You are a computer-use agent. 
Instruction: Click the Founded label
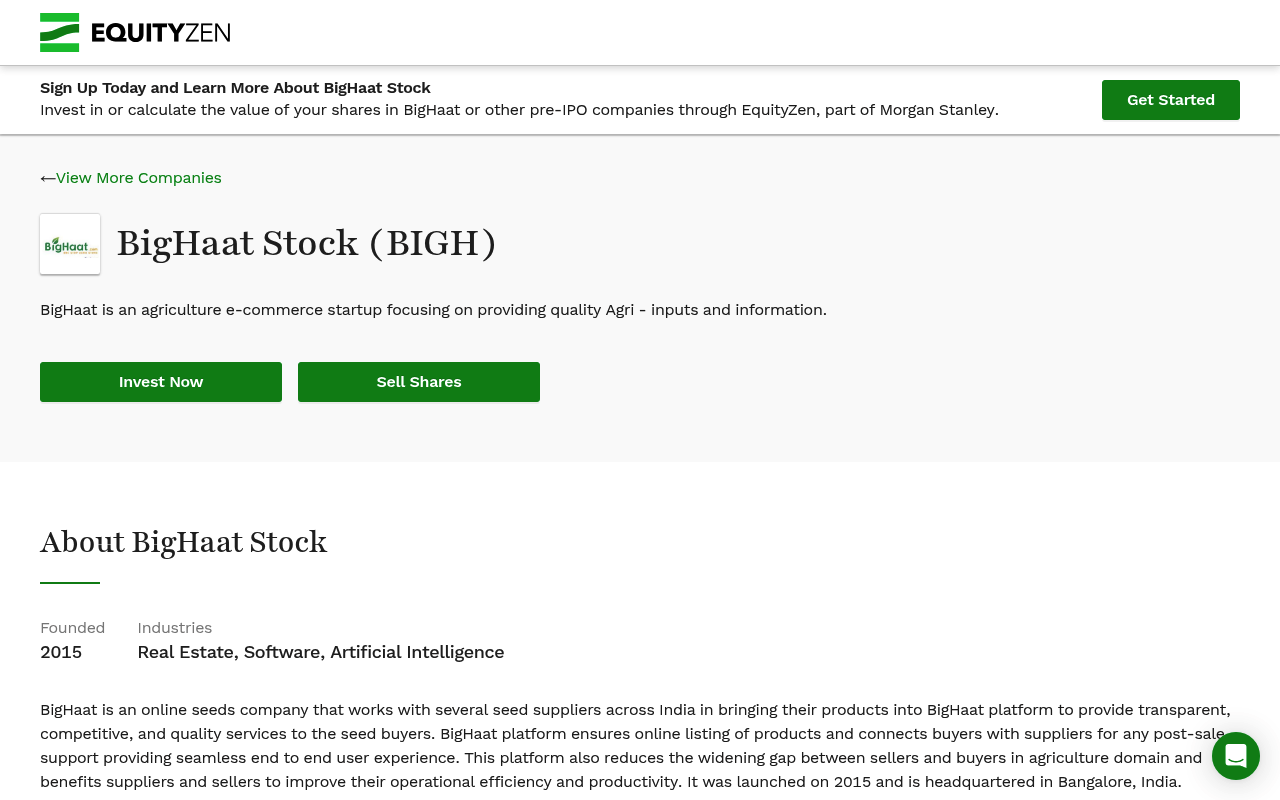72,628
